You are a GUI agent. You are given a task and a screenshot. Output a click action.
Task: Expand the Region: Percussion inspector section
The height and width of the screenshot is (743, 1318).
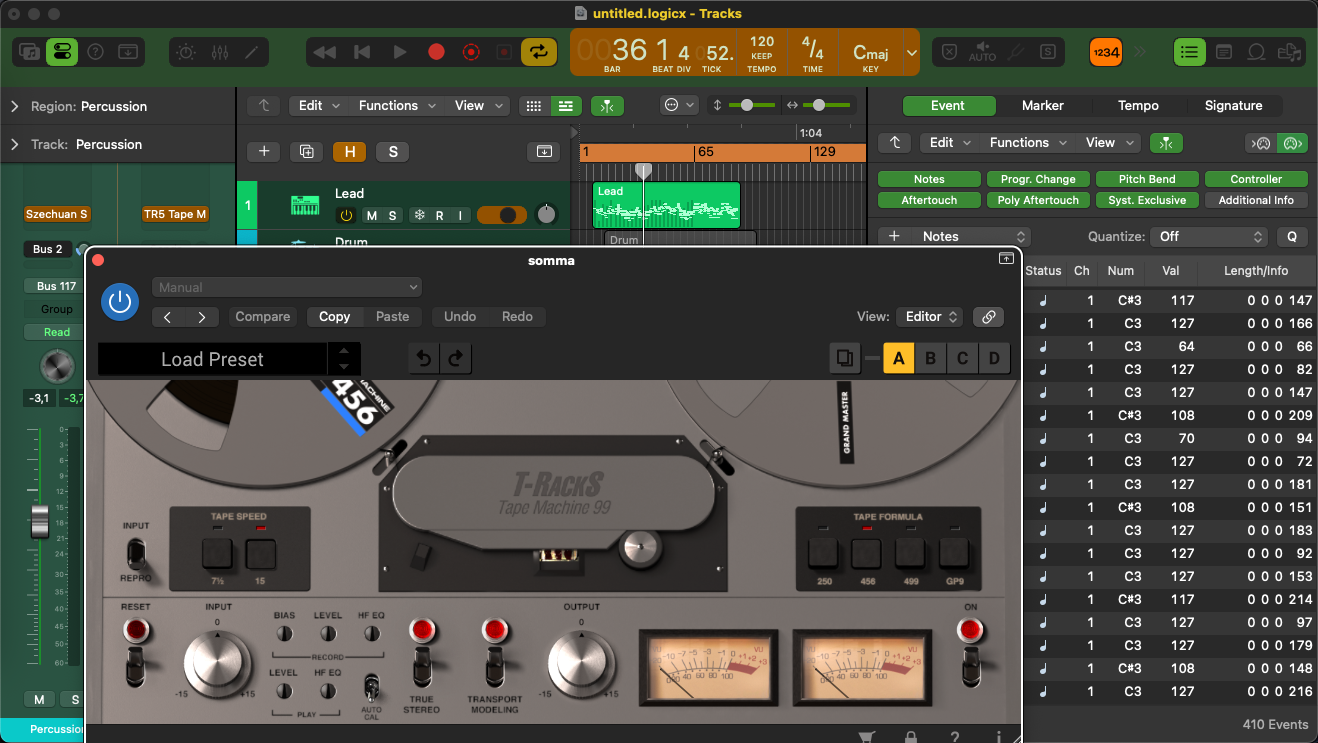click(x=15, y=106)
